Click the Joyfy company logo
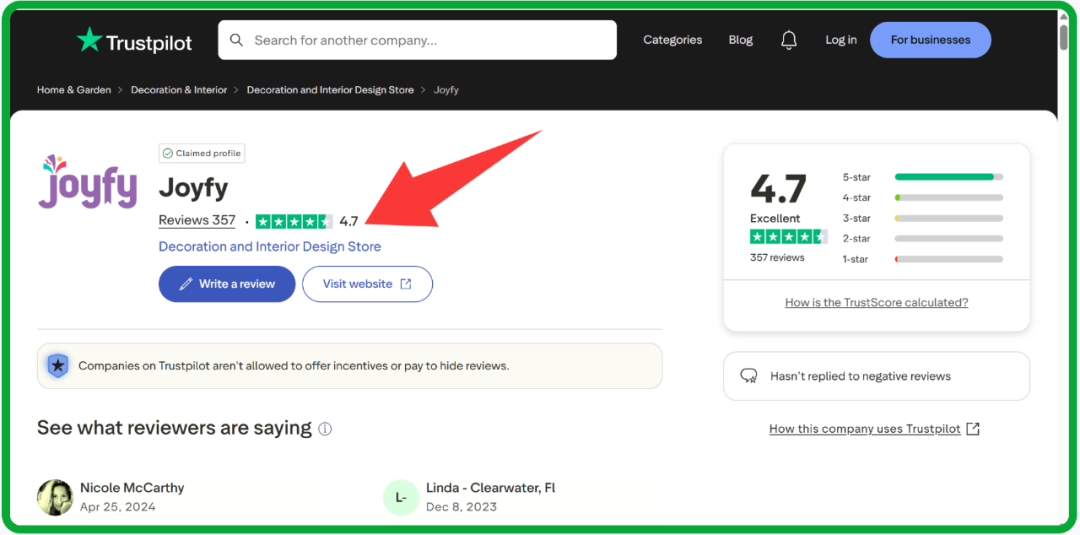Viewport: 1080px width, 535px height. [x=87, y=181]
